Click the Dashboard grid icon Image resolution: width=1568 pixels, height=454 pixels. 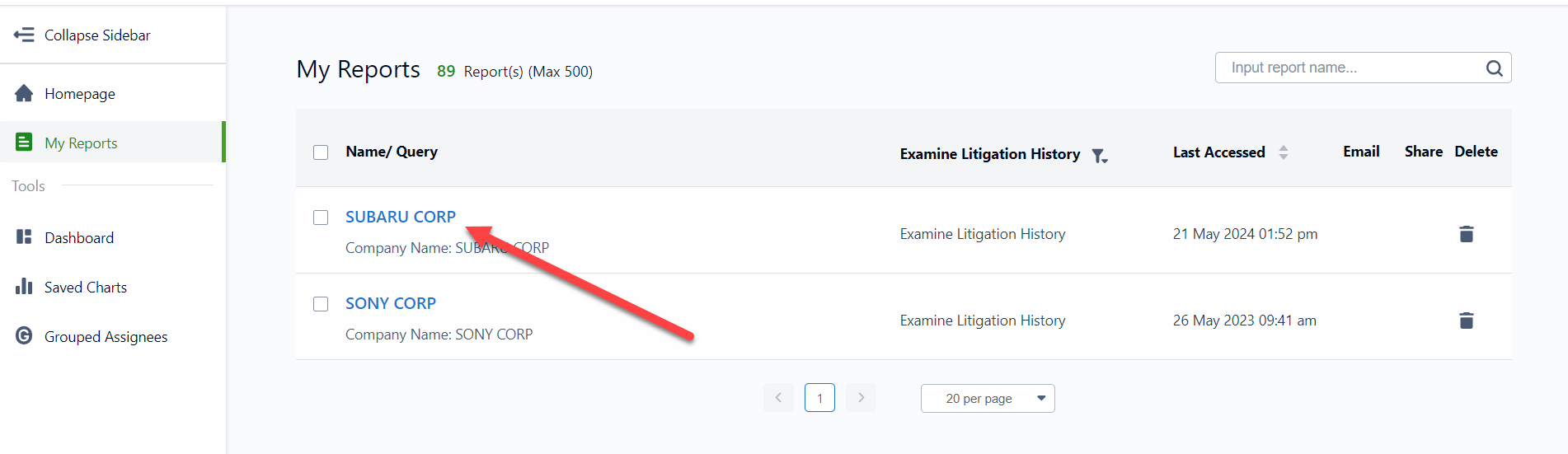tap(24, 237)
